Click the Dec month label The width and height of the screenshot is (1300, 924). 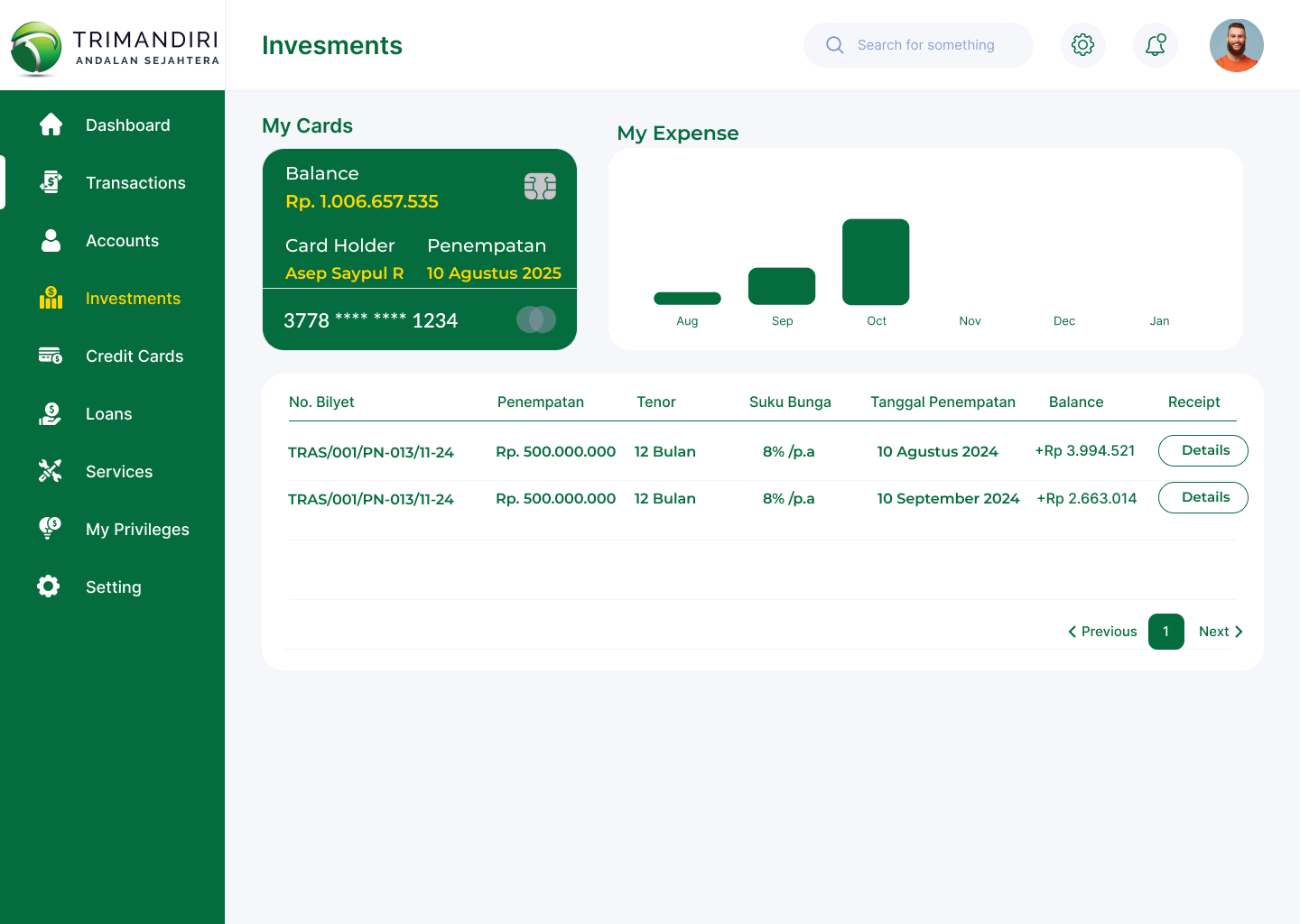(x=1064, y=321)
